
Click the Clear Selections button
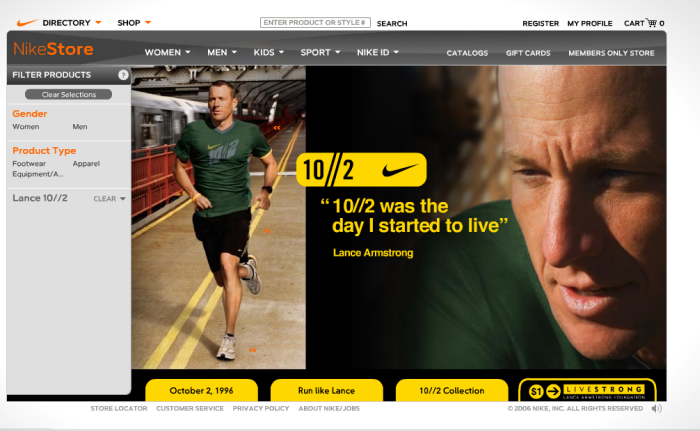click(x=69, y=94)
